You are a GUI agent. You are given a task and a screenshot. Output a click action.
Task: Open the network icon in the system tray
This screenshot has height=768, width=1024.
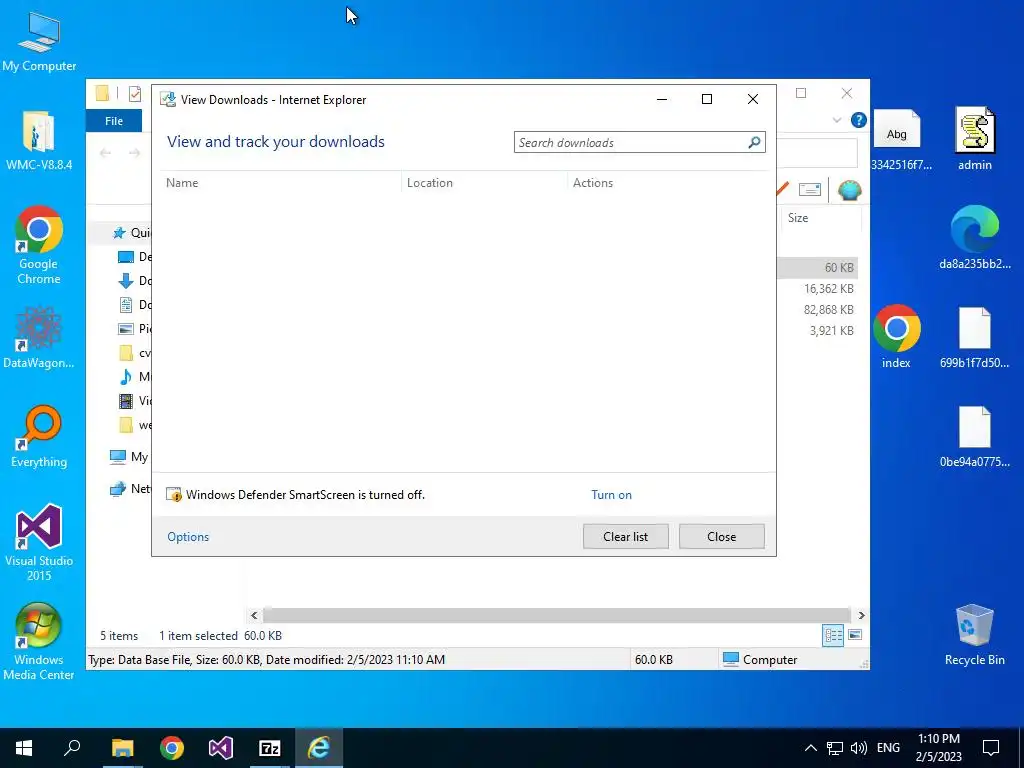835,748
